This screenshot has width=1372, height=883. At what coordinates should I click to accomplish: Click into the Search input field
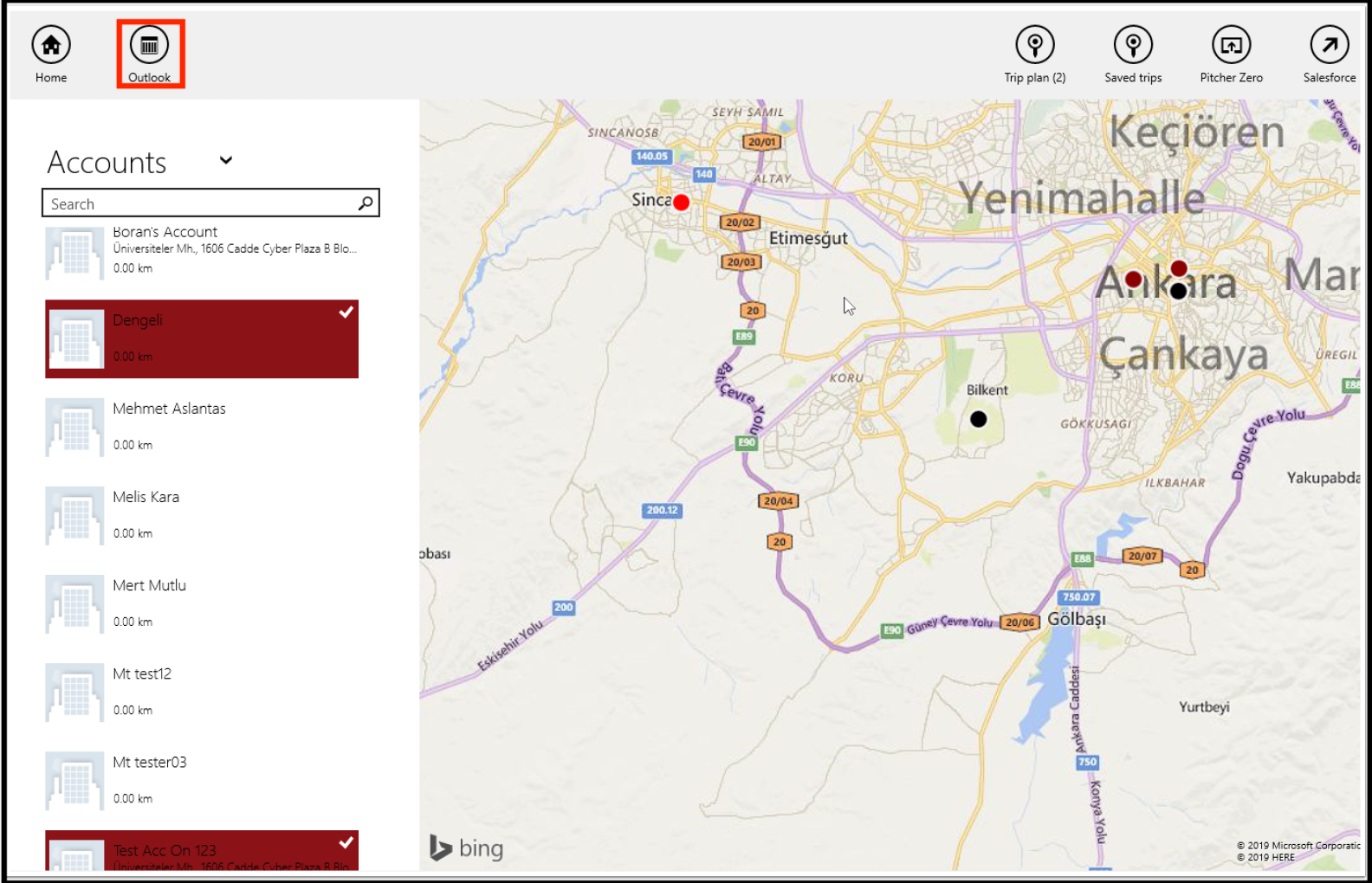[199, 203]
